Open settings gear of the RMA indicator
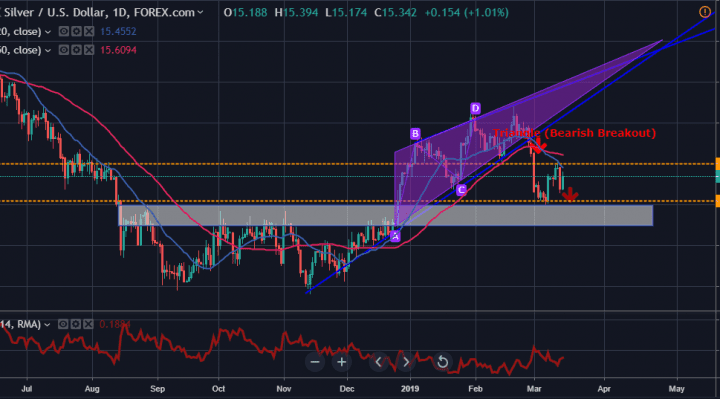This screenshot has width=720, height=399. 75,325
